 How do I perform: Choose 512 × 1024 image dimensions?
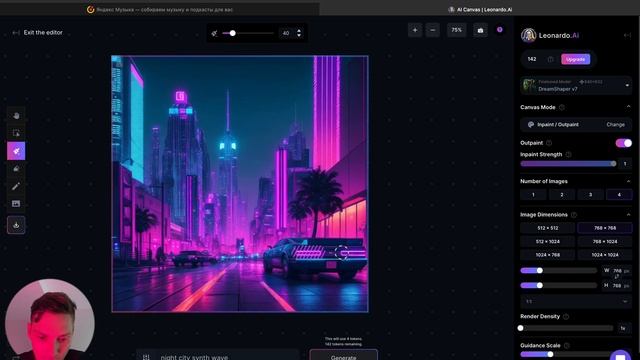click(547, 242)
